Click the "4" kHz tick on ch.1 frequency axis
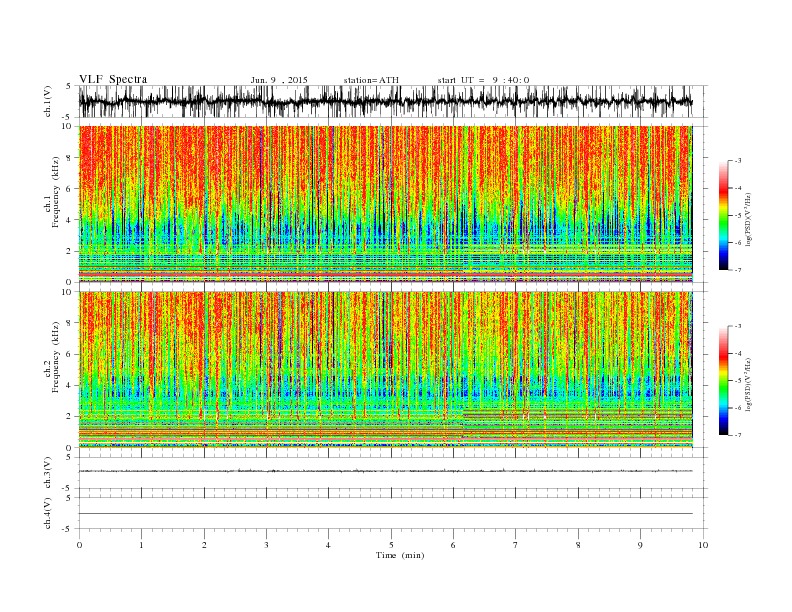The image size is (792, 612). (70, 220)
